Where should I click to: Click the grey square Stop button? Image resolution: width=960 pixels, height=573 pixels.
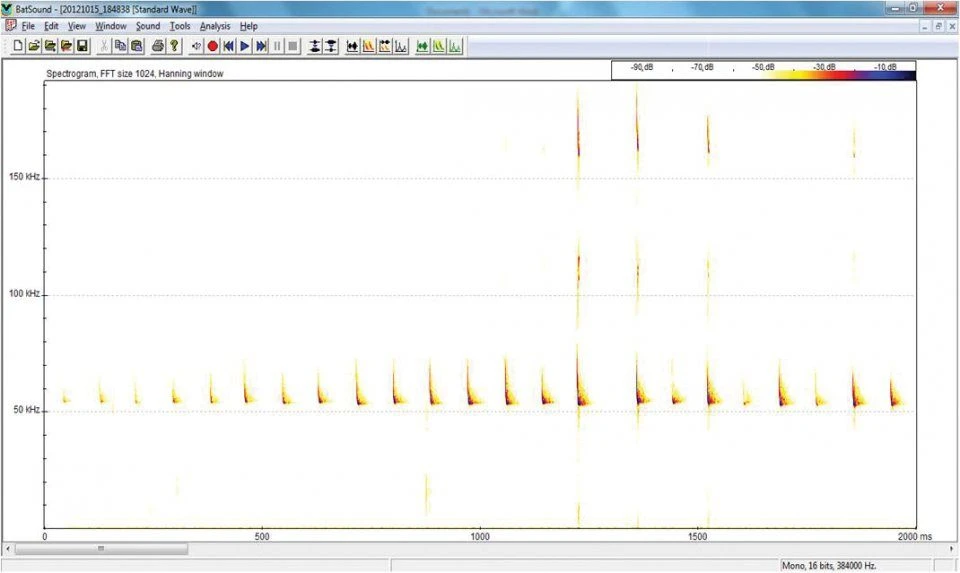pos(293,46)
